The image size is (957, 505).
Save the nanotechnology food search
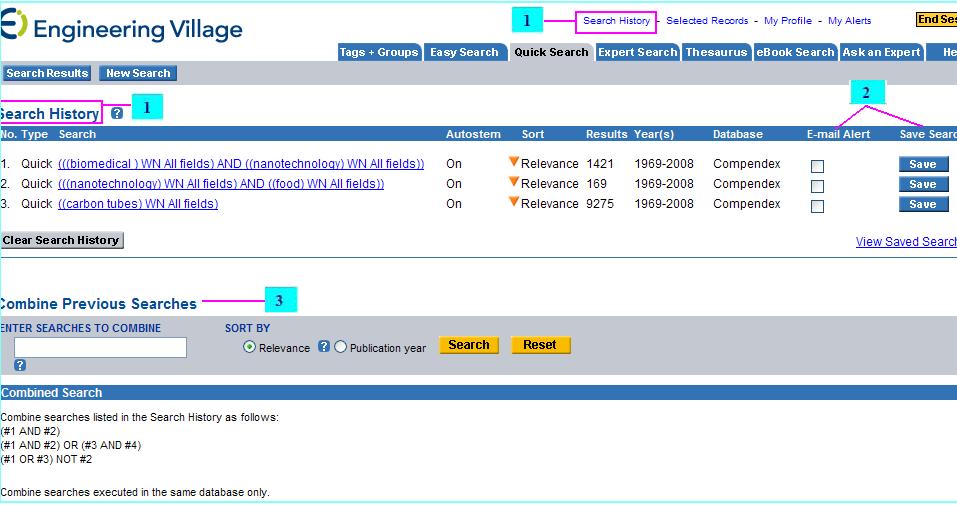[x=923, y=184]
